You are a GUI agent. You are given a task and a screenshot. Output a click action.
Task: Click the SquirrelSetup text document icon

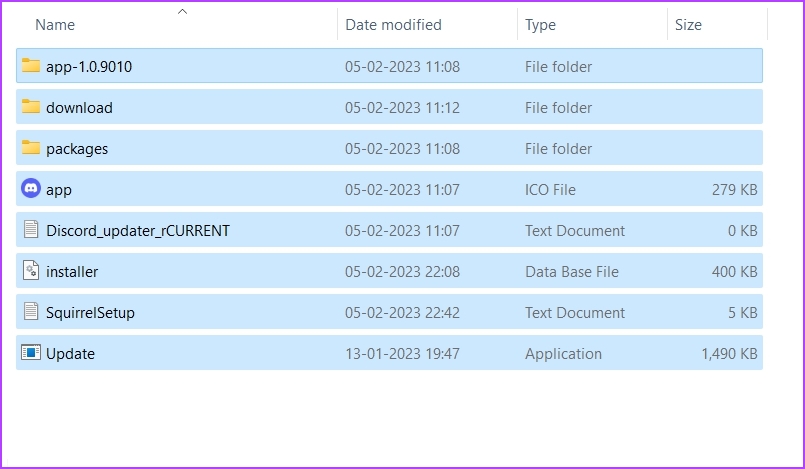(31, 311)
